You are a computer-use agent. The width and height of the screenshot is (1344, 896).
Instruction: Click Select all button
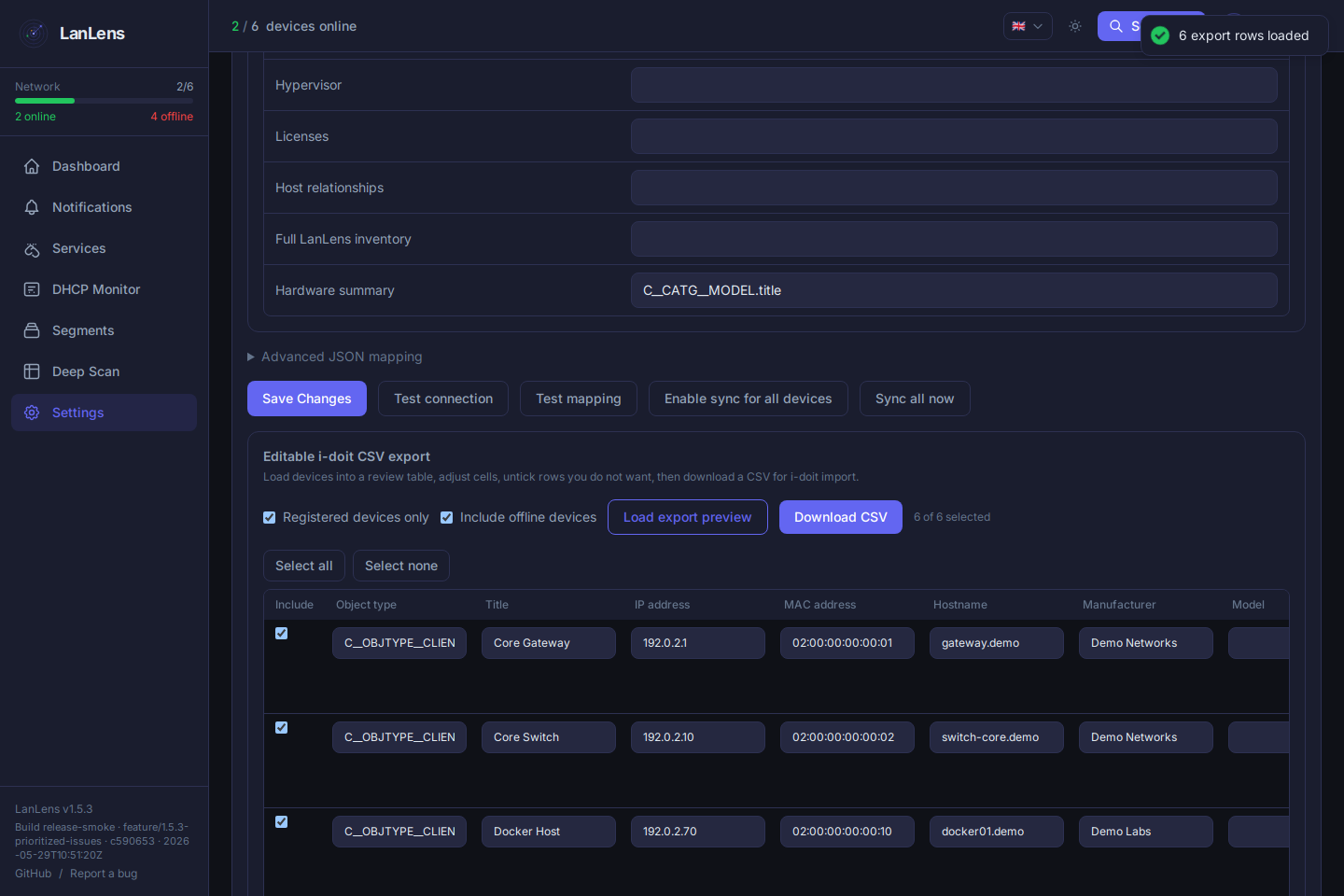(x=304, y=566)
